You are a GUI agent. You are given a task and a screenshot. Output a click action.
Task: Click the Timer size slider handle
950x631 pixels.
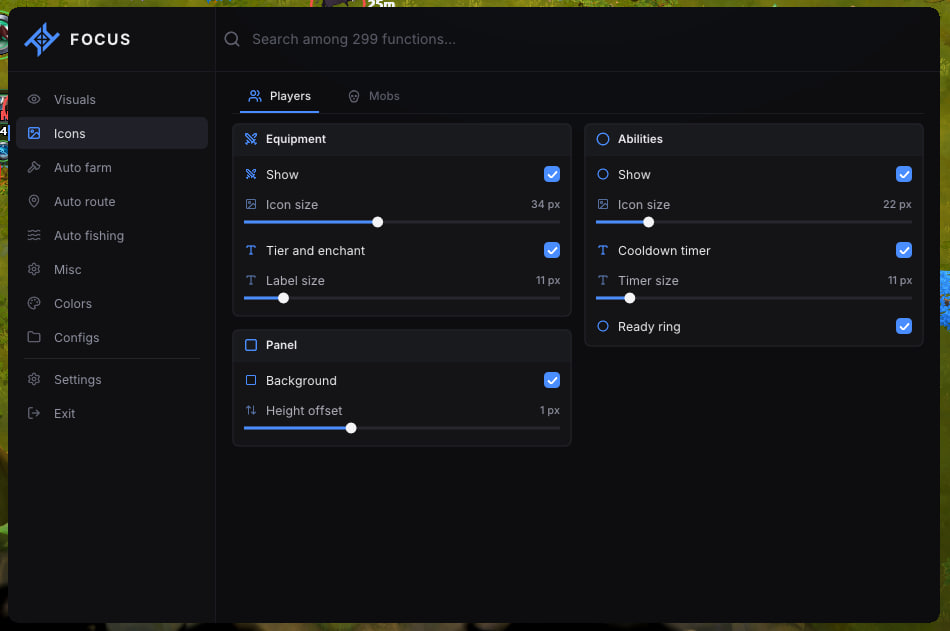click(629, 298)
